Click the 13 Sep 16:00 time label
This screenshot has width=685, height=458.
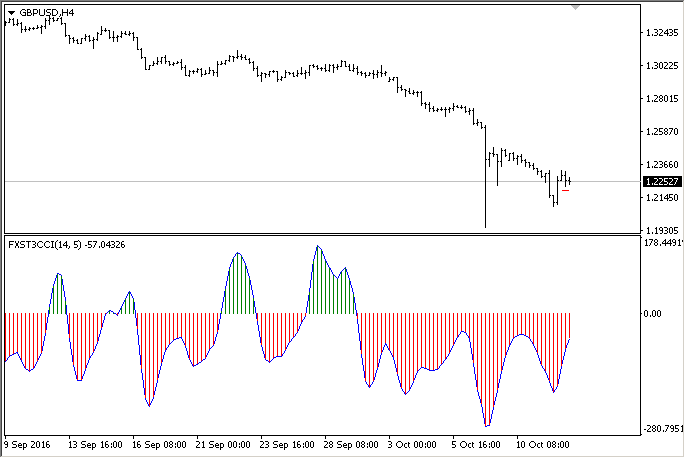[95, 445]
